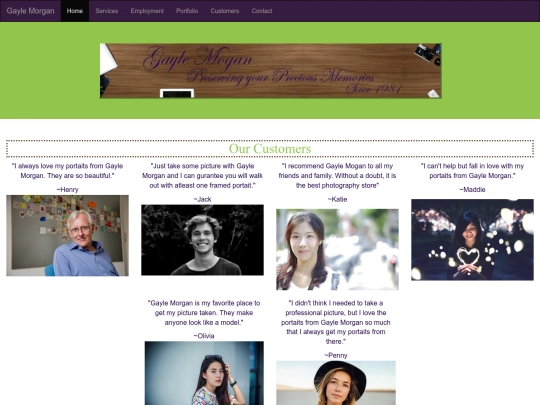Open Henry's portrait photo
Viewport: 540px width, 405px height.
[68, 236]
